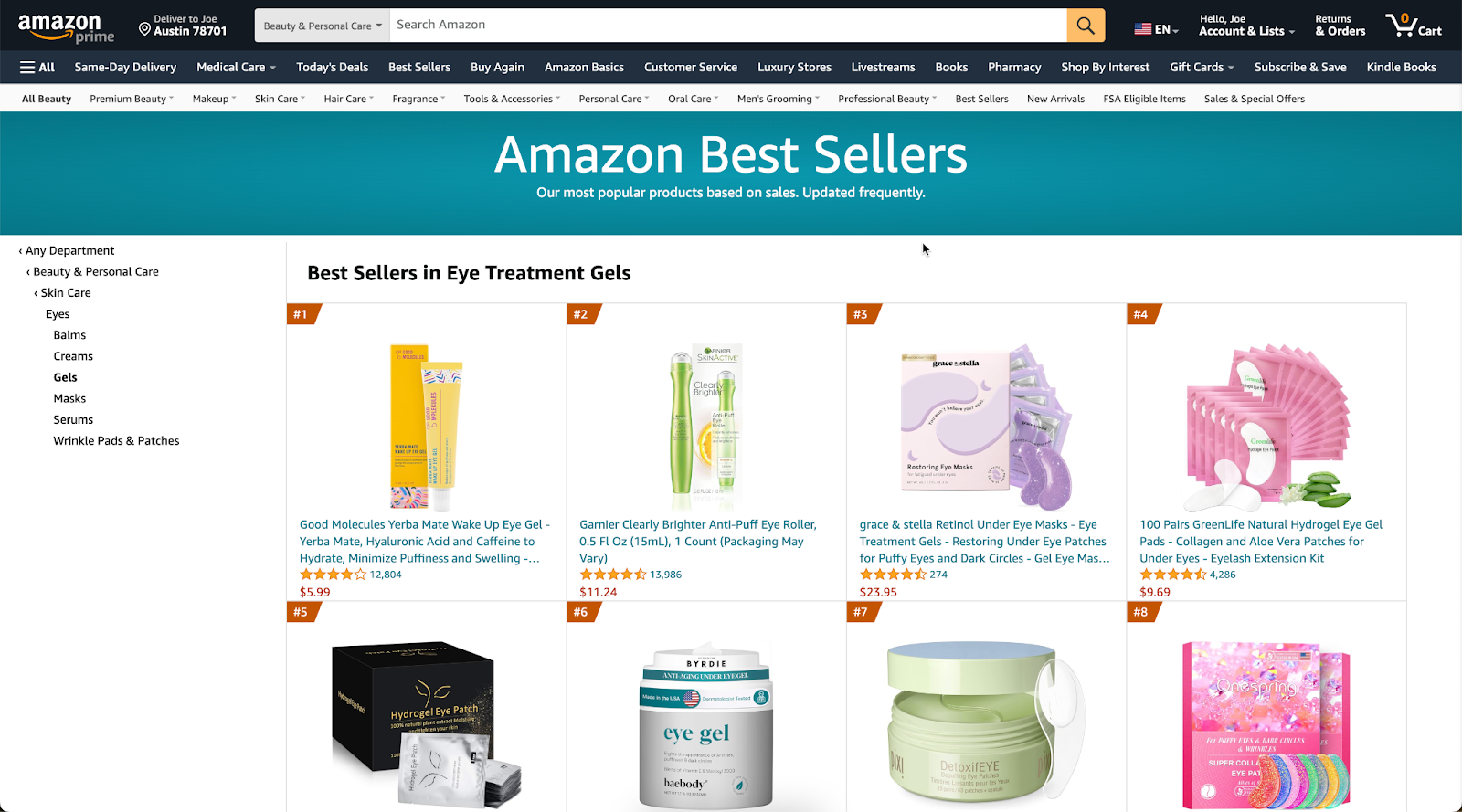Open the GreenLife pink eye pads thumbnail

coord(1266,426)
